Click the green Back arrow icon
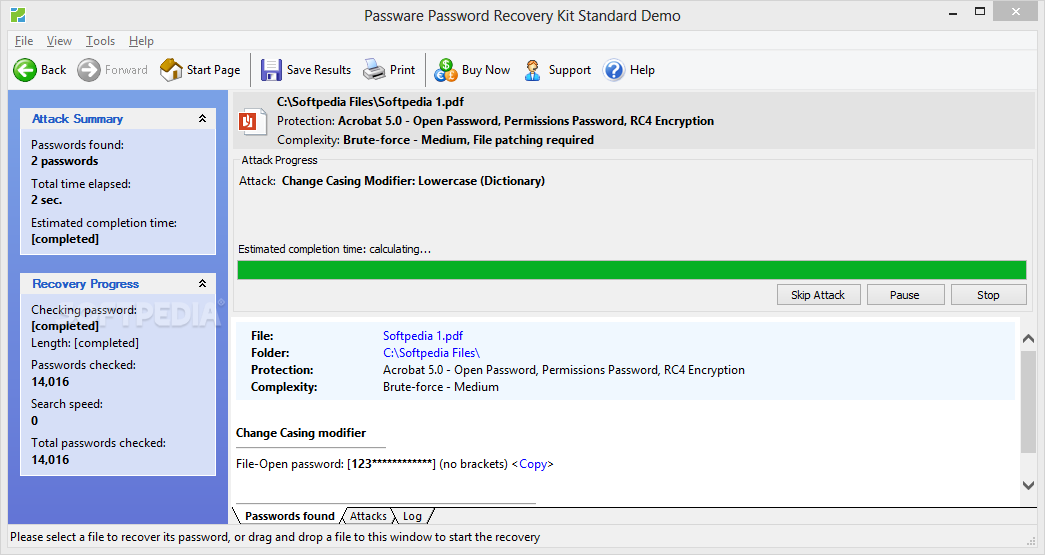 (x=25, y=70)
